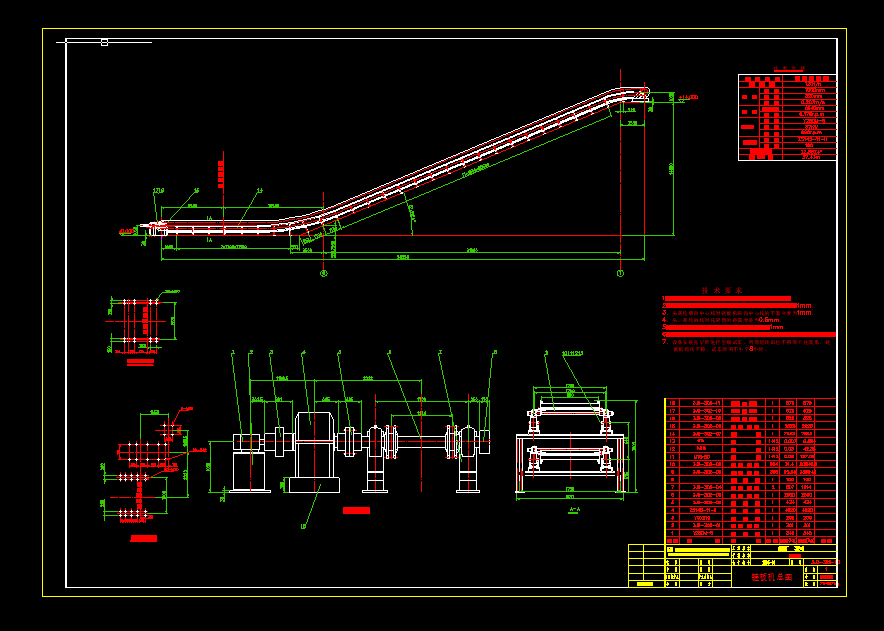The height and width of the screenshot is (631, 884).
Task: Click callout number 9 above the A—A section
Action: (x=546, y=353)
